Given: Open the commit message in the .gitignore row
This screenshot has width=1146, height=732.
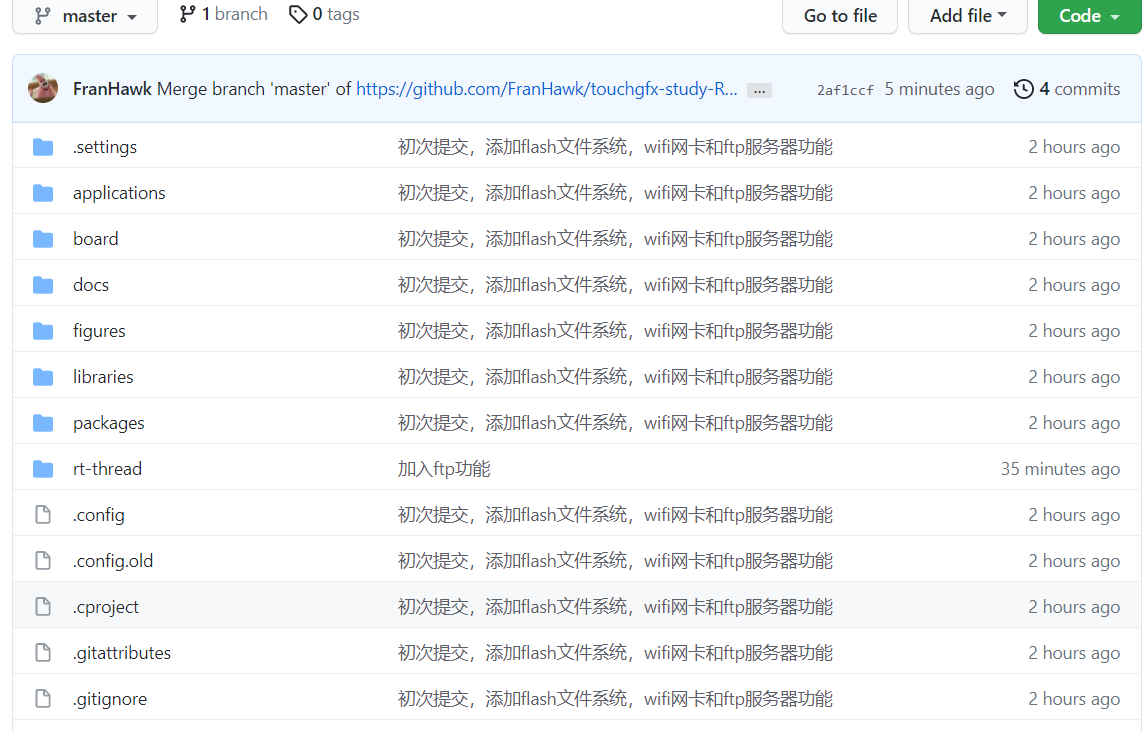Looking at the screenshot, I should click(615, 699).
